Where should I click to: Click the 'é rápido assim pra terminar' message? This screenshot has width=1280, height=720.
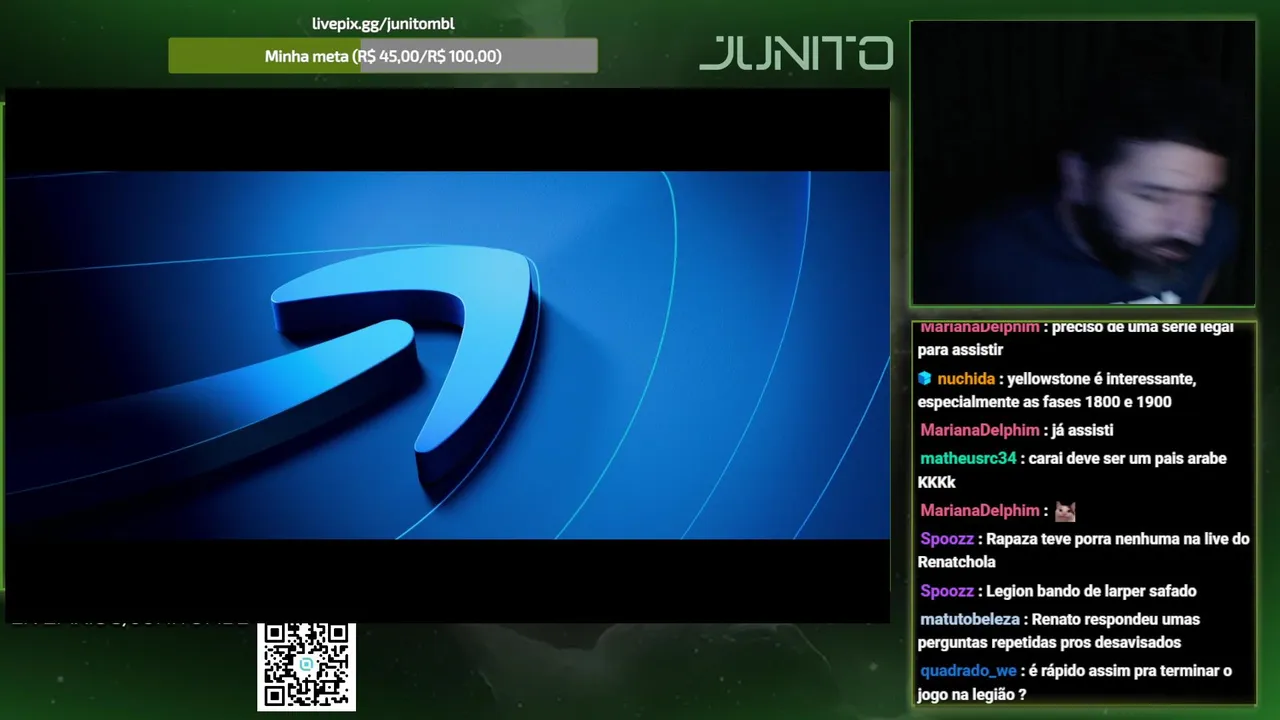pos(1075,683)
